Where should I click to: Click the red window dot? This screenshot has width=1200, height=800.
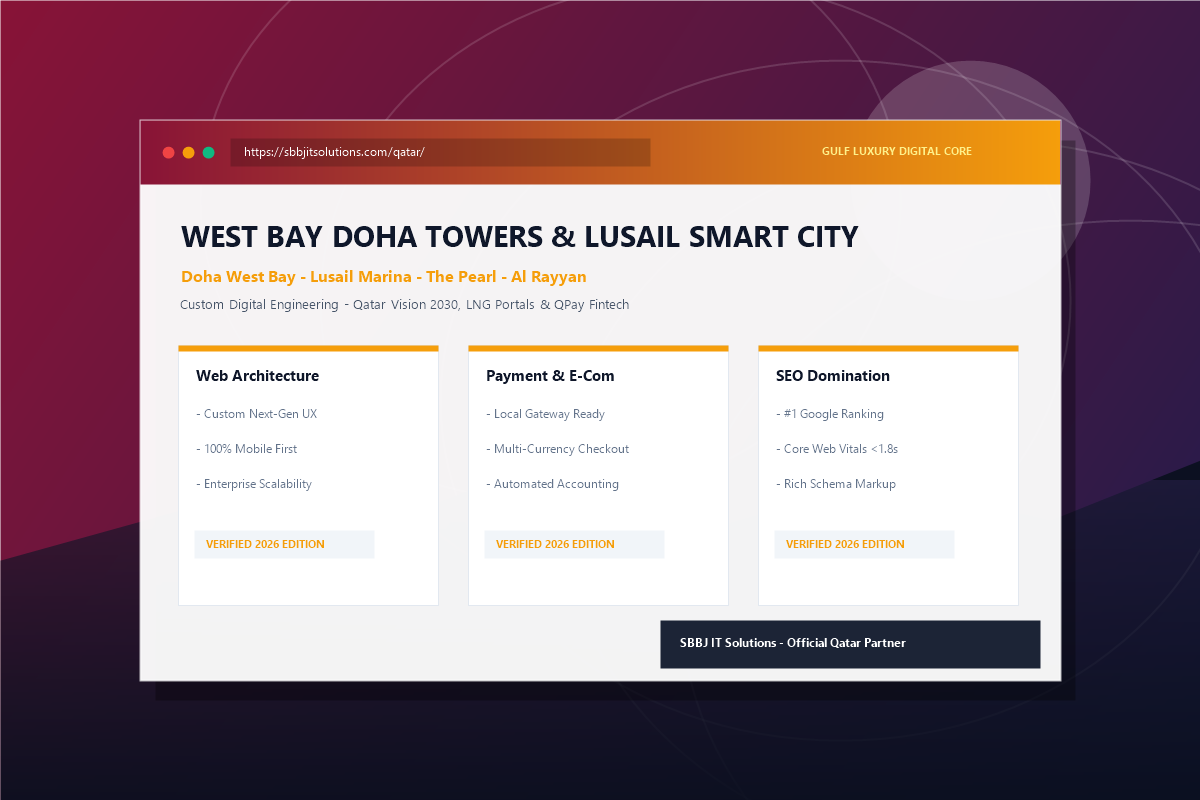(169, 152)
